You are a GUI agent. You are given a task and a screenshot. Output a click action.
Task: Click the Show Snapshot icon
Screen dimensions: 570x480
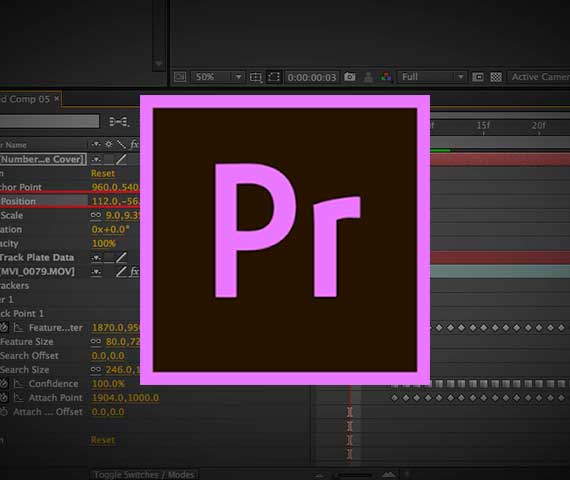pyautogui.click(x=368, y=77)
